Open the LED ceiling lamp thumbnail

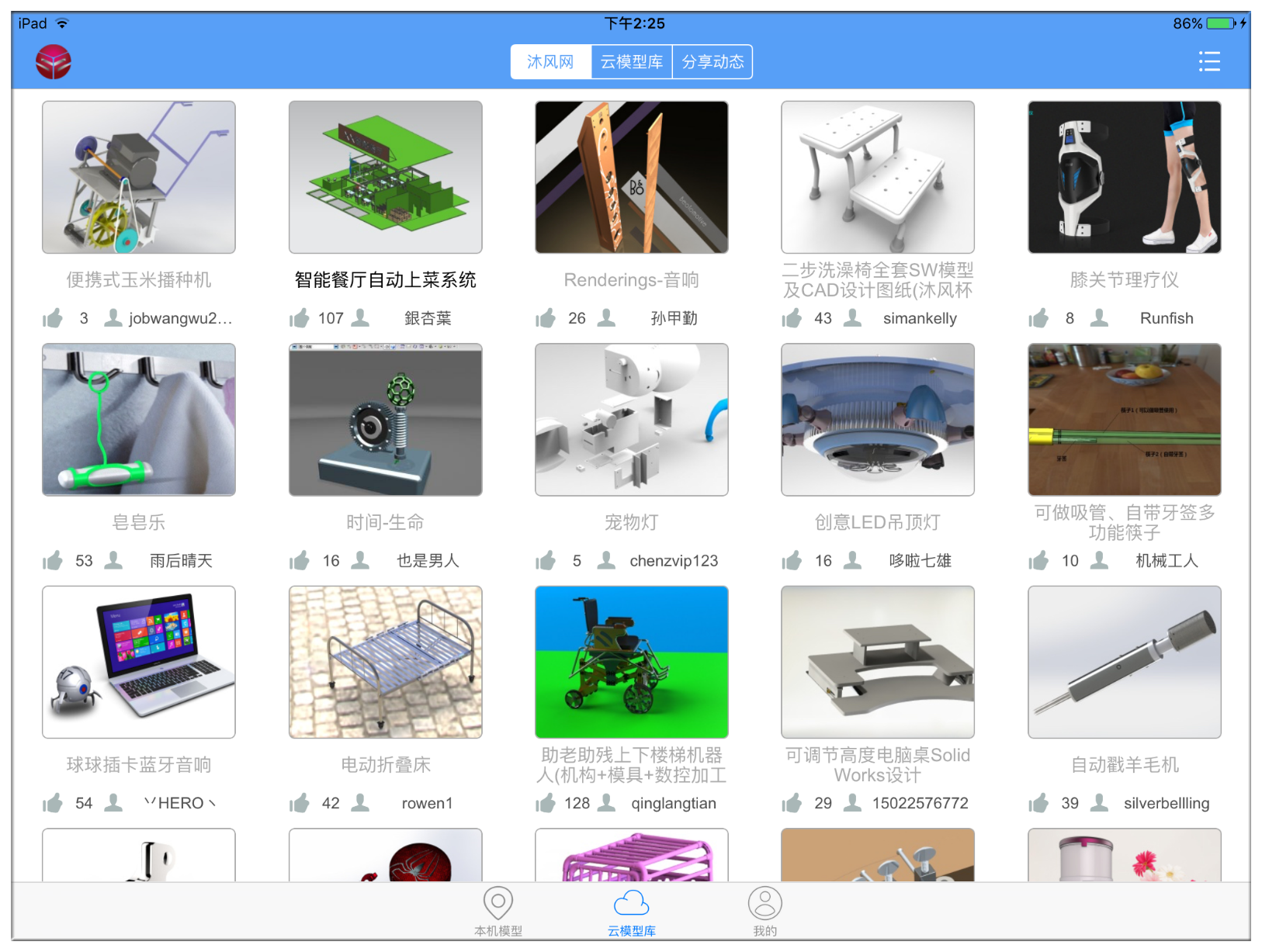[878, 420]
